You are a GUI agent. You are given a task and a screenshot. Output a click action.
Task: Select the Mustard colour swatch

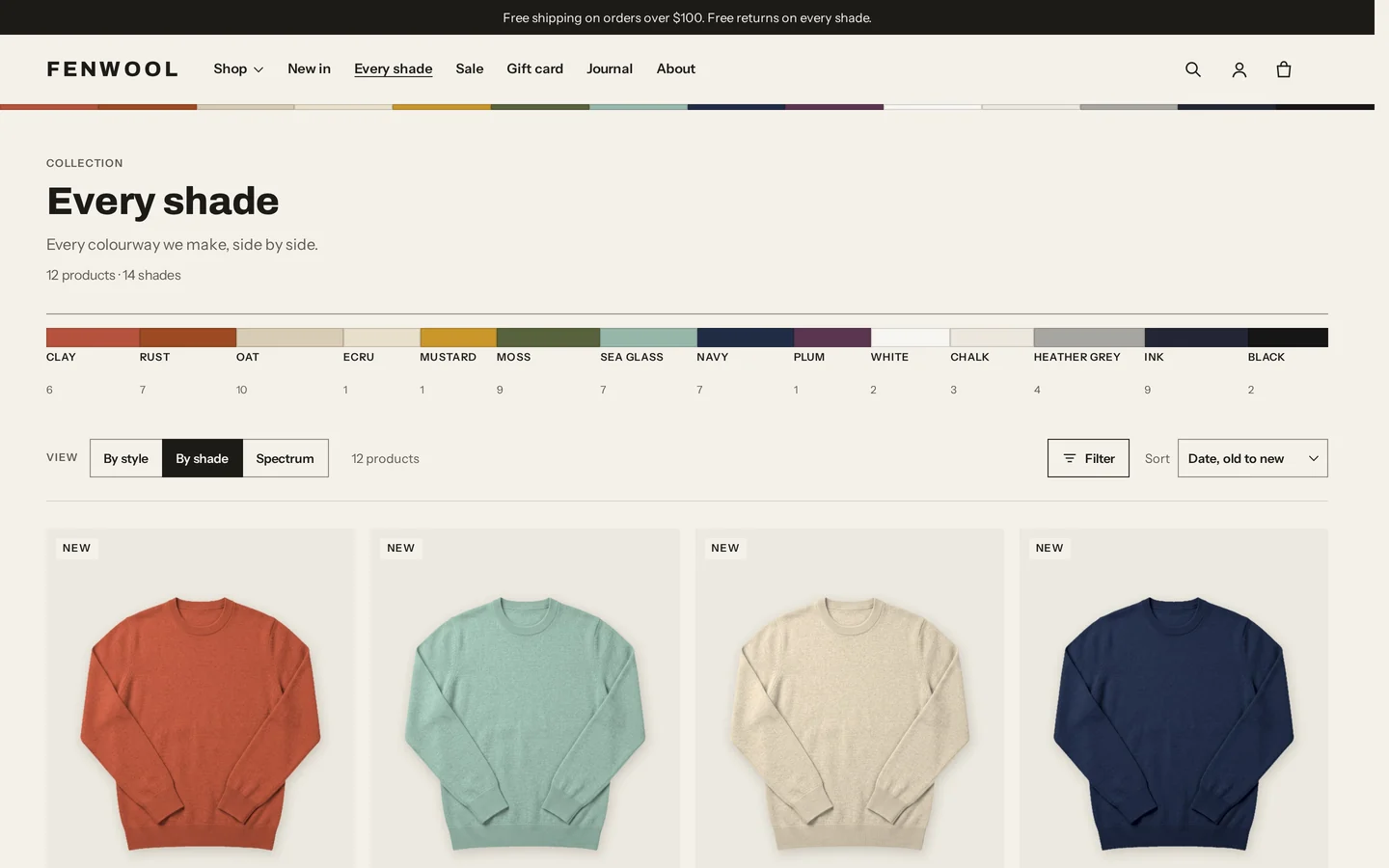[458, 338]
